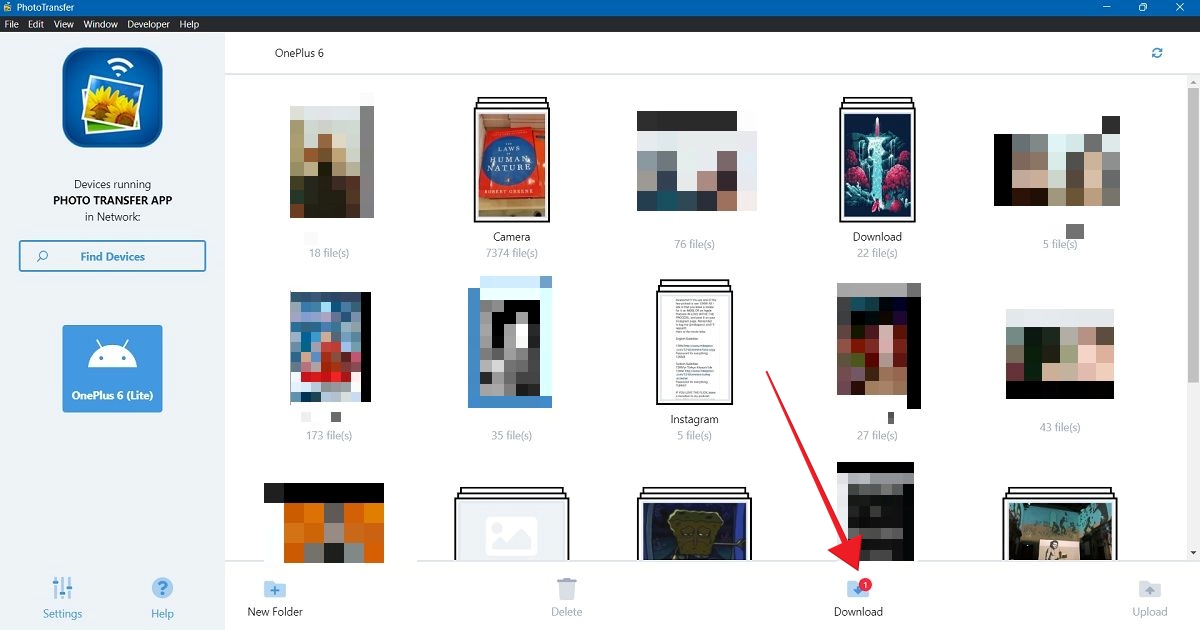Open the File menu
This screenshot has height=630, width=1200.
coord(11,24)
